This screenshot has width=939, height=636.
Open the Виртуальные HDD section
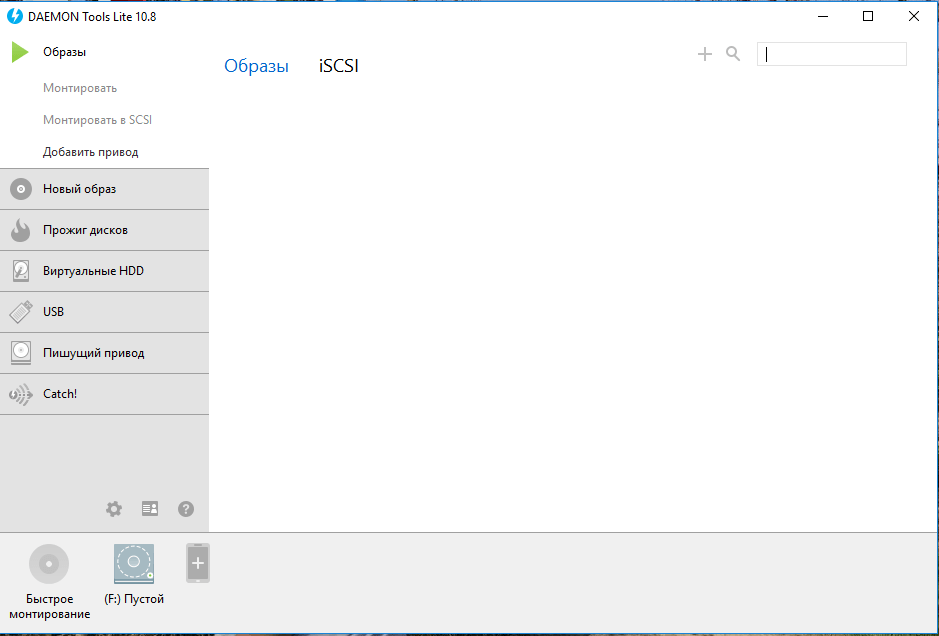coord(104,271)
